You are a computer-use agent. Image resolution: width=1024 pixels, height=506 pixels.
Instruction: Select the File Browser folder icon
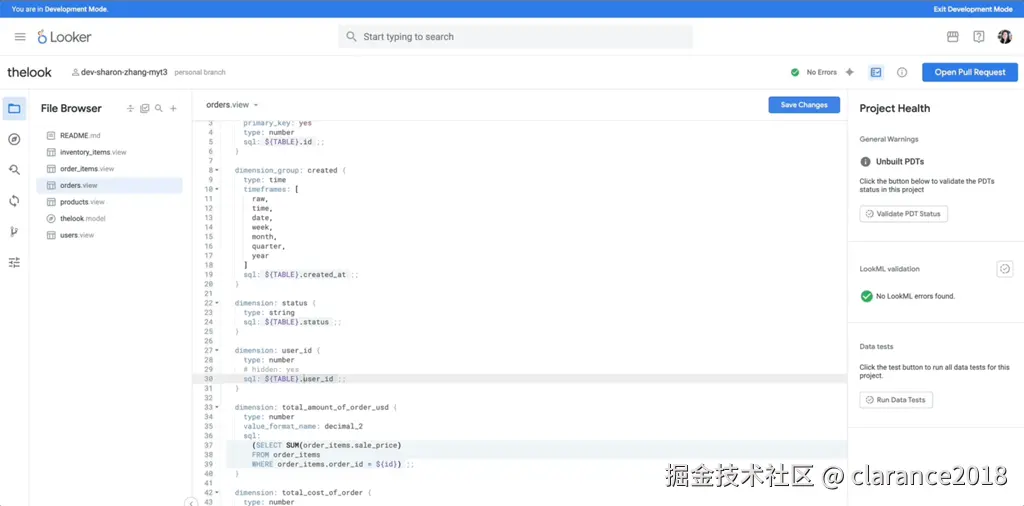click(14, 108)
